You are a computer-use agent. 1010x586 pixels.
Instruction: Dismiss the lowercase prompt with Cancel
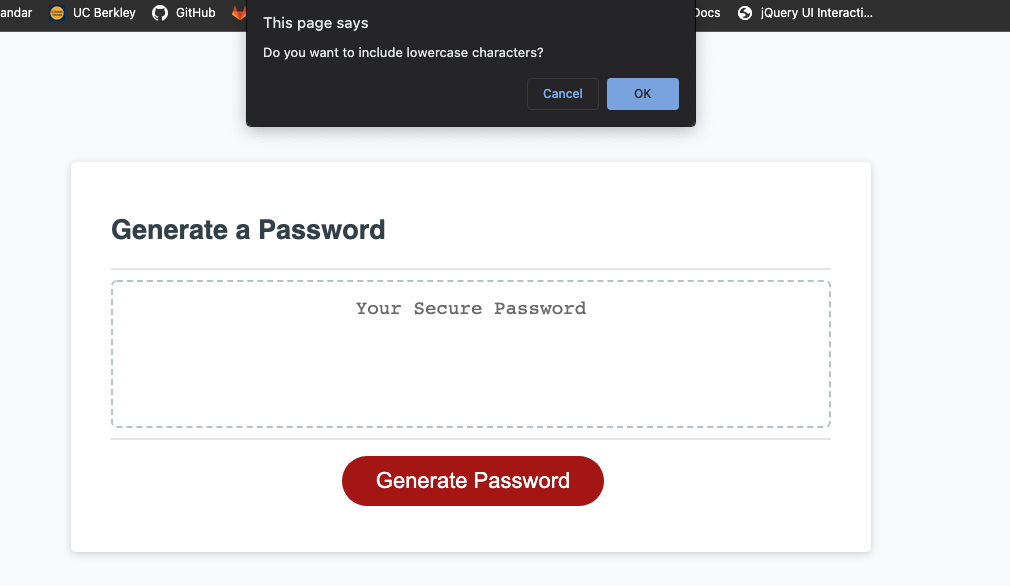pyautogui.click(x=562, y=93)
